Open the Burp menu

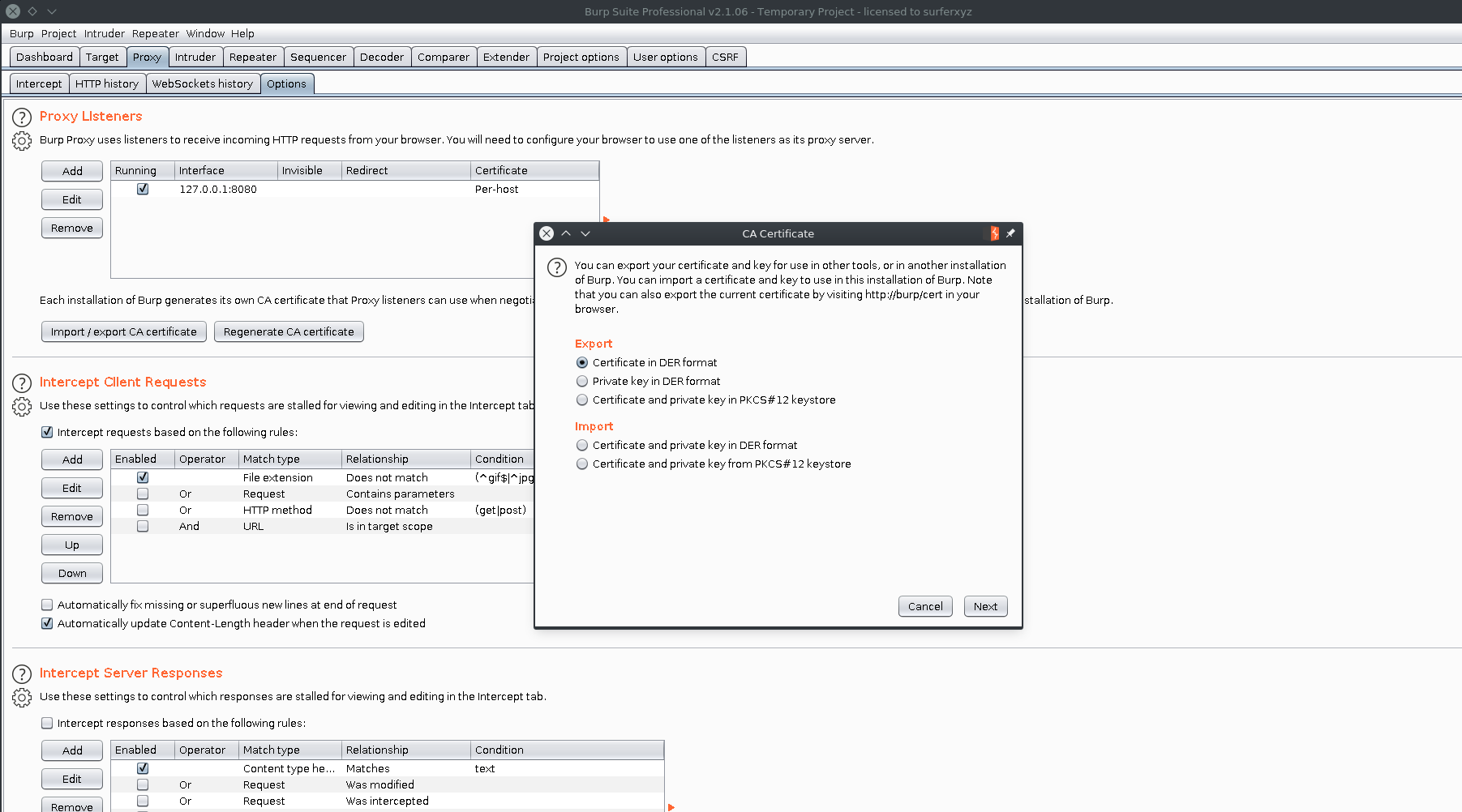22,33
